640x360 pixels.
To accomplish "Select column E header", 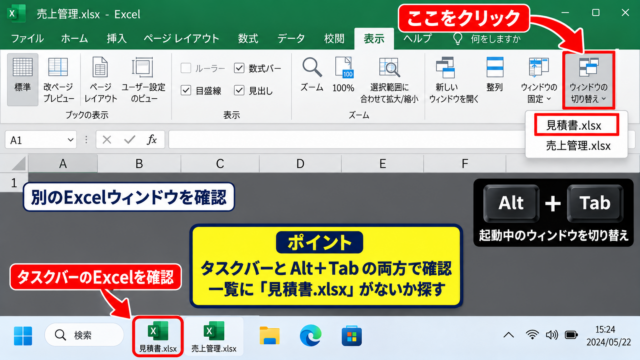I will pyautogui.click(x=382, y=164).
